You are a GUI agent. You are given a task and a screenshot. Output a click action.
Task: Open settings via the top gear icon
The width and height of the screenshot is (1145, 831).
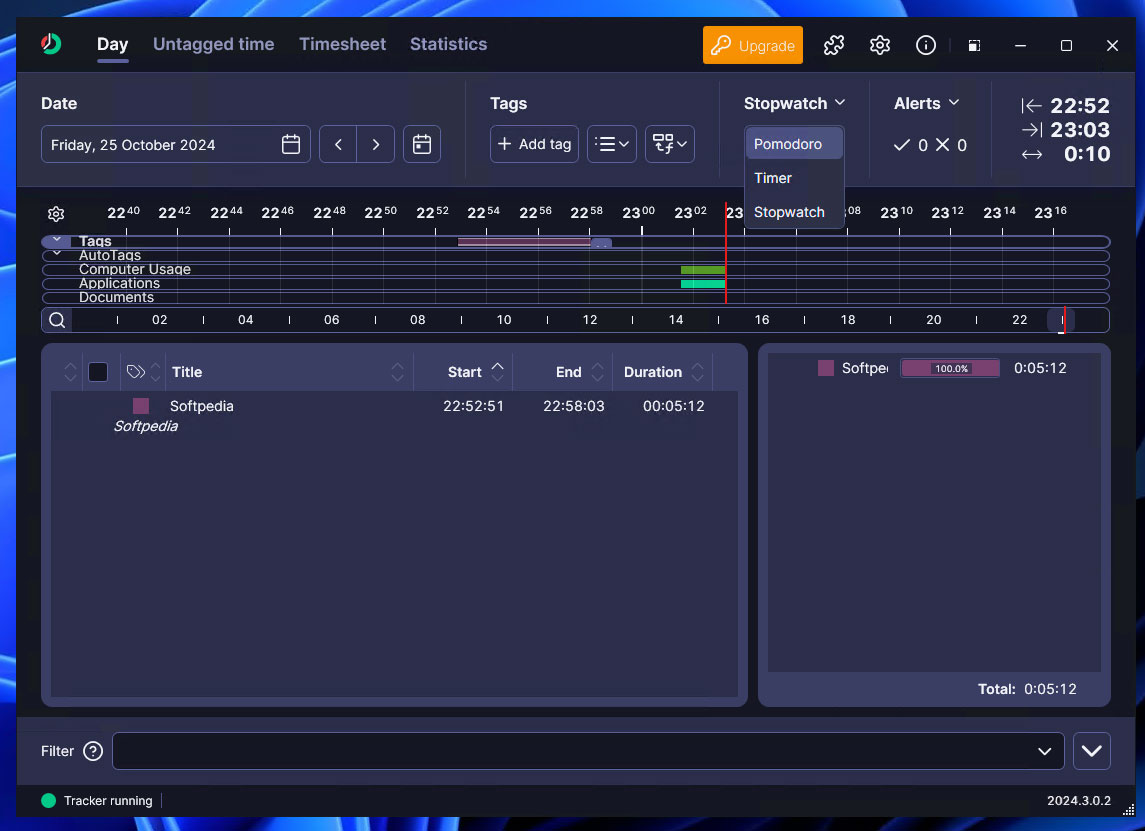pos(880,45)
